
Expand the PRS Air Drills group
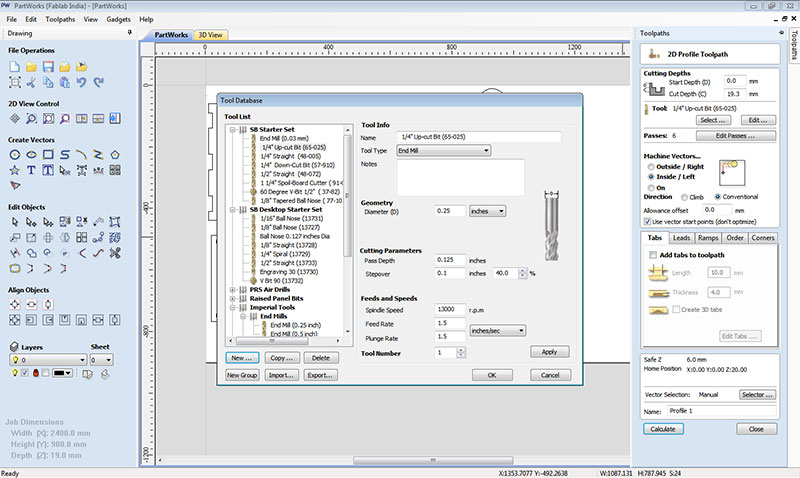(x=233, y=290)
